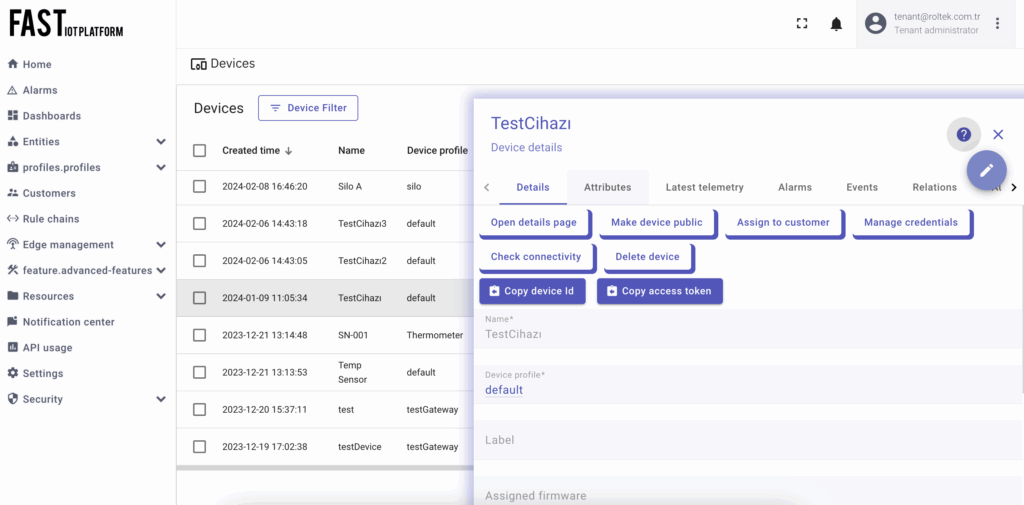Check the testDevice row checkbox

coord(199,447)
